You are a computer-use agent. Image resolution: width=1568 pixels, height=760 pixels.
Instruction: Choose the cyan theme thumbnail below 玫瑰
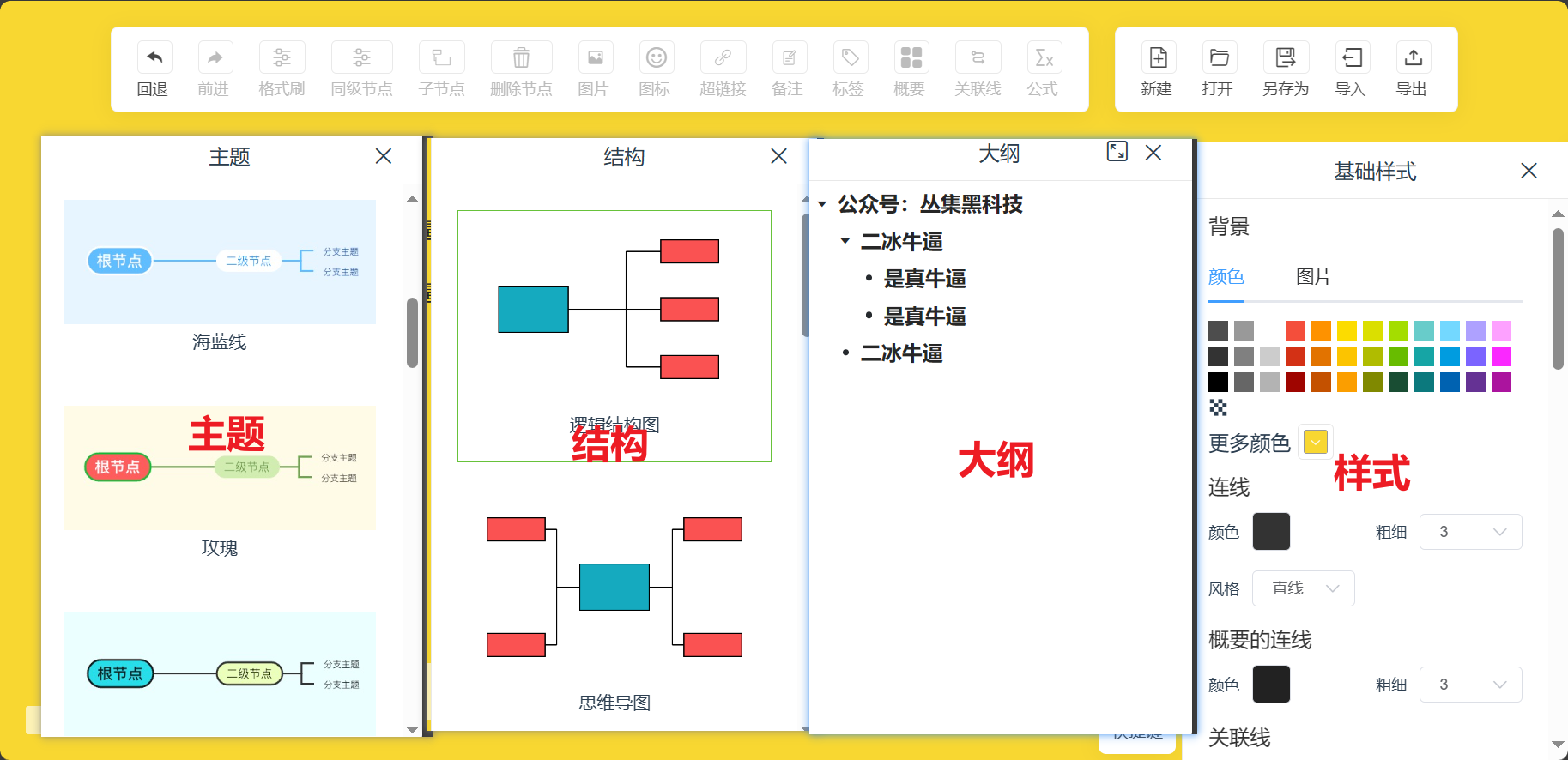pos(220,673)
